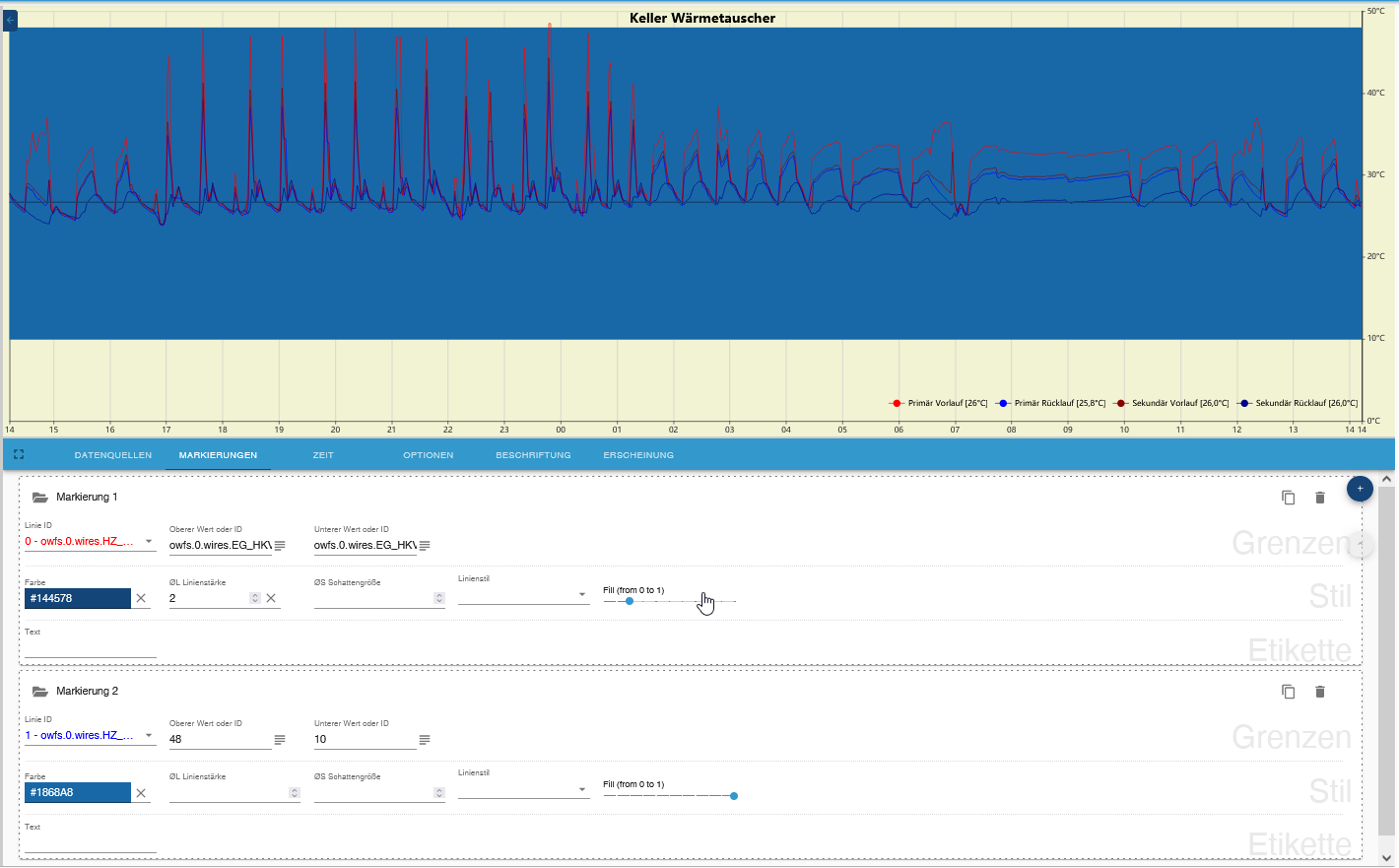Screen dimensions: 1399x868
Task: Click the back arrow at the chart's top-left
Action: 9,21
